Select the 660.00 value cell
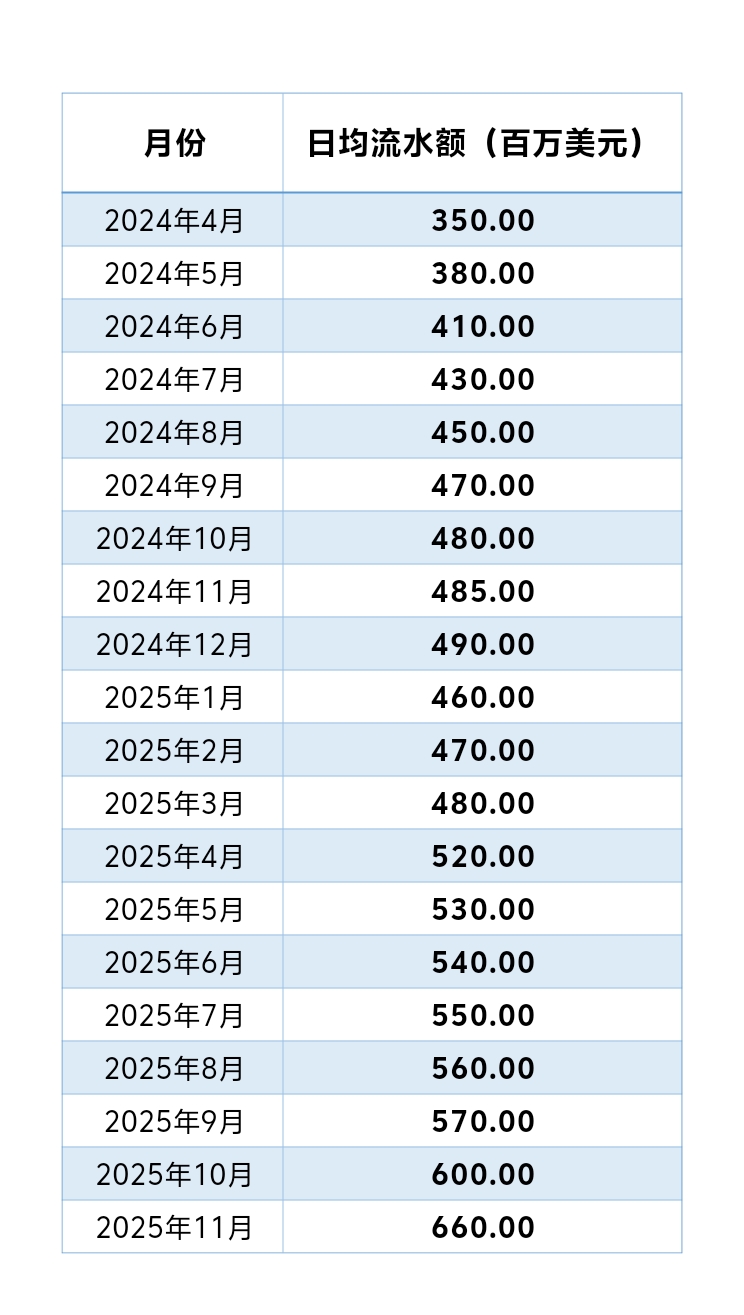 click(x=482, y=1227)
